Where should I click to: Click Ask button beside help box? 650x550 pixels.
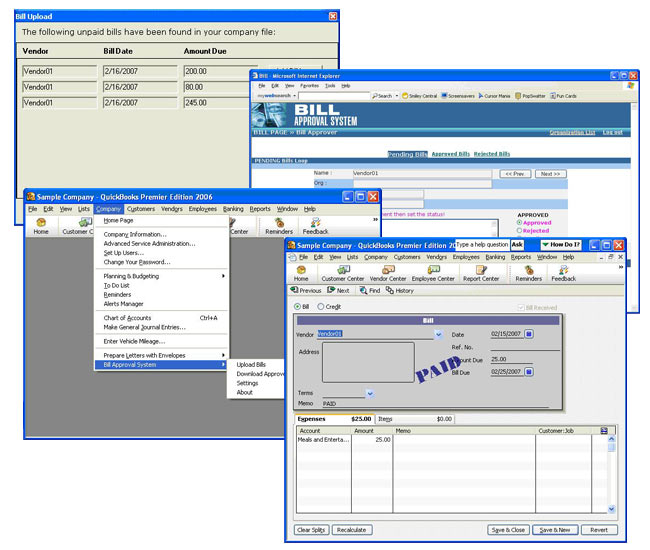517,245
